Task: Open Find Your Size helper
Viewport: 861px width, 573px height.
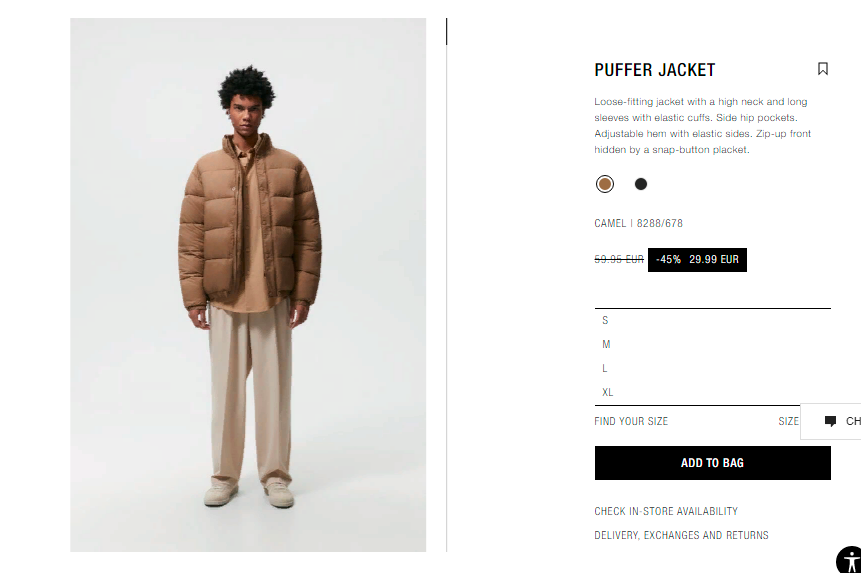Action: [x=631, y=421]
